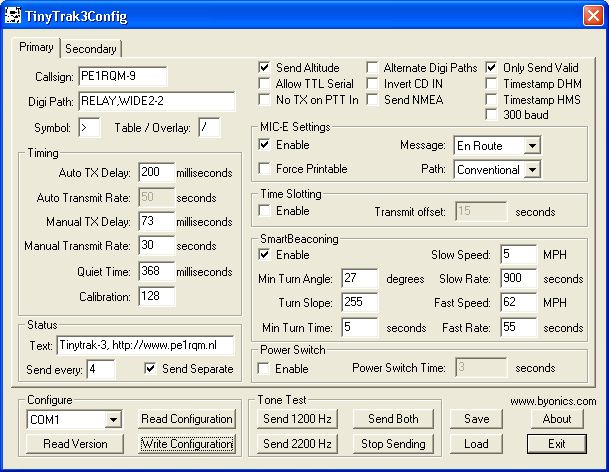Open the MIC-E Path dropdown
Screen dimensions: 609x472
pyautogui.click(x=532, y=170)
